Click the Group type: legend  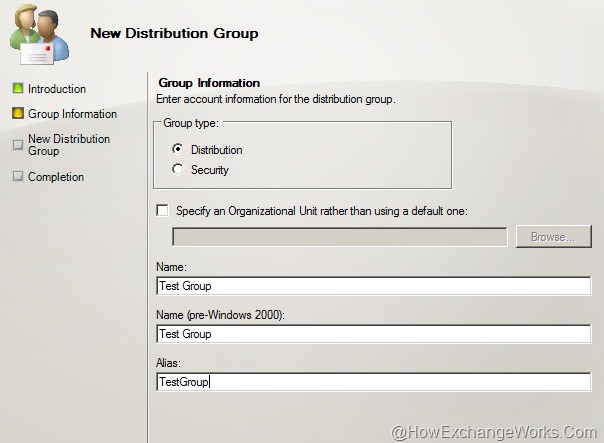191,123
